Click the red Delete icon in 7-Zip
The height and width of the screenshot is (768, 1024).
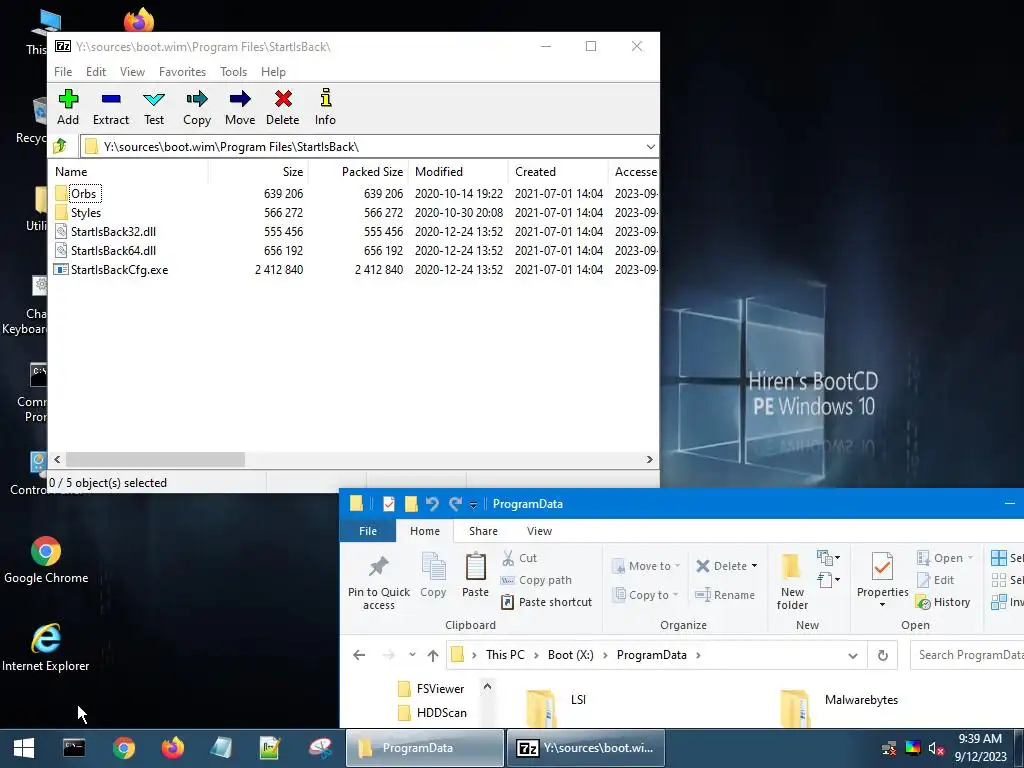(283, 108)
